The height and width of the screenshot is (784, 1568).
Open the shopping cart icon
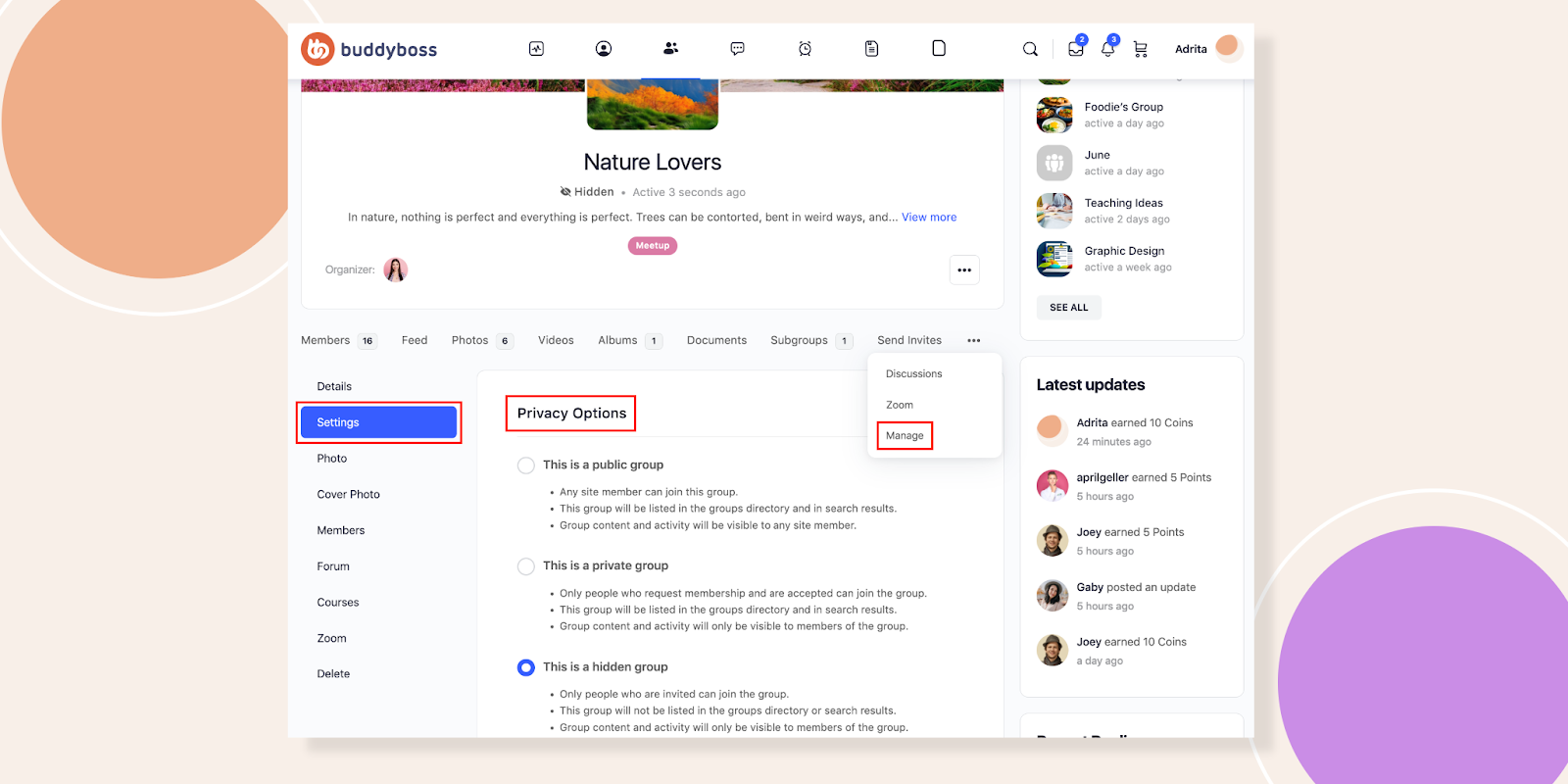pyautogui.click(x=1141, y=49)
